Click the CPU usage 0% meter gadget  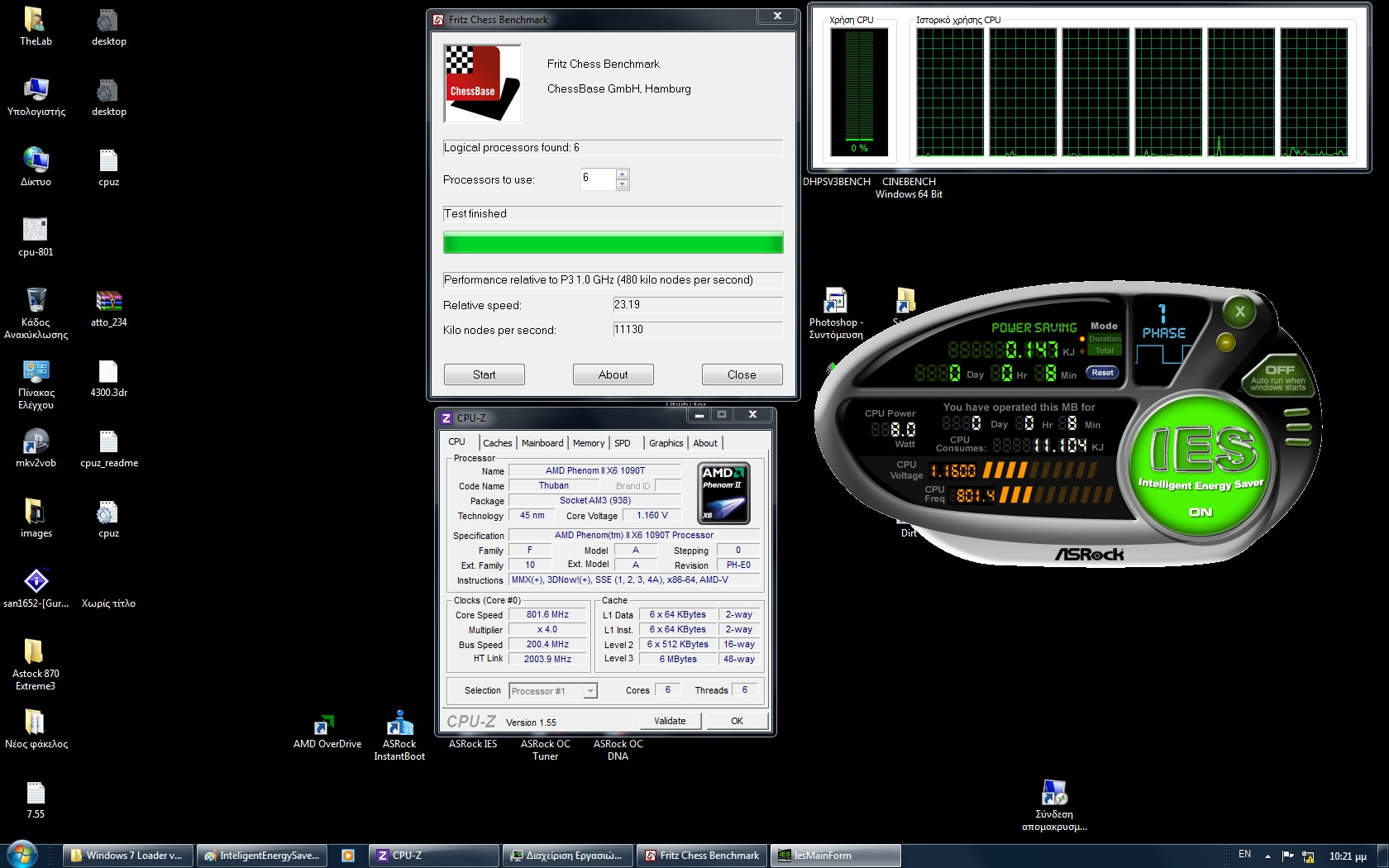click(x=859, y=92)
